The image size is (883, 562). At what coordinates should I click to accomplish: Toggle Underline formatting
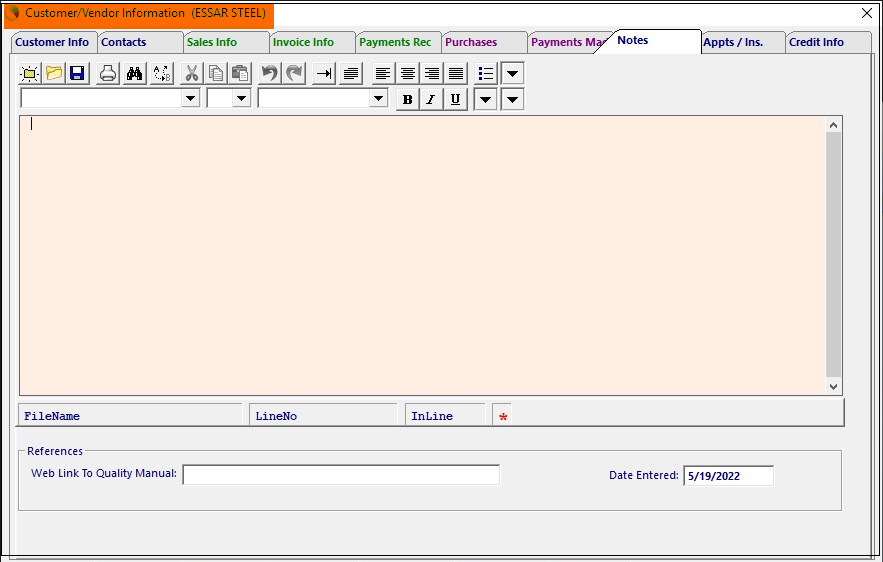[x=456, y=100]
